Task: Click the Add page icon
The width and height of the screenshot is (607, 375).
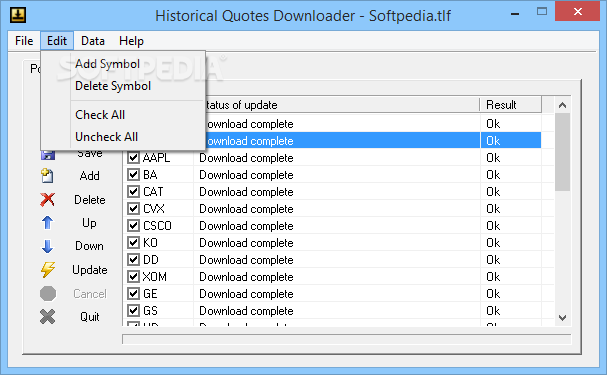Action: 47,176
